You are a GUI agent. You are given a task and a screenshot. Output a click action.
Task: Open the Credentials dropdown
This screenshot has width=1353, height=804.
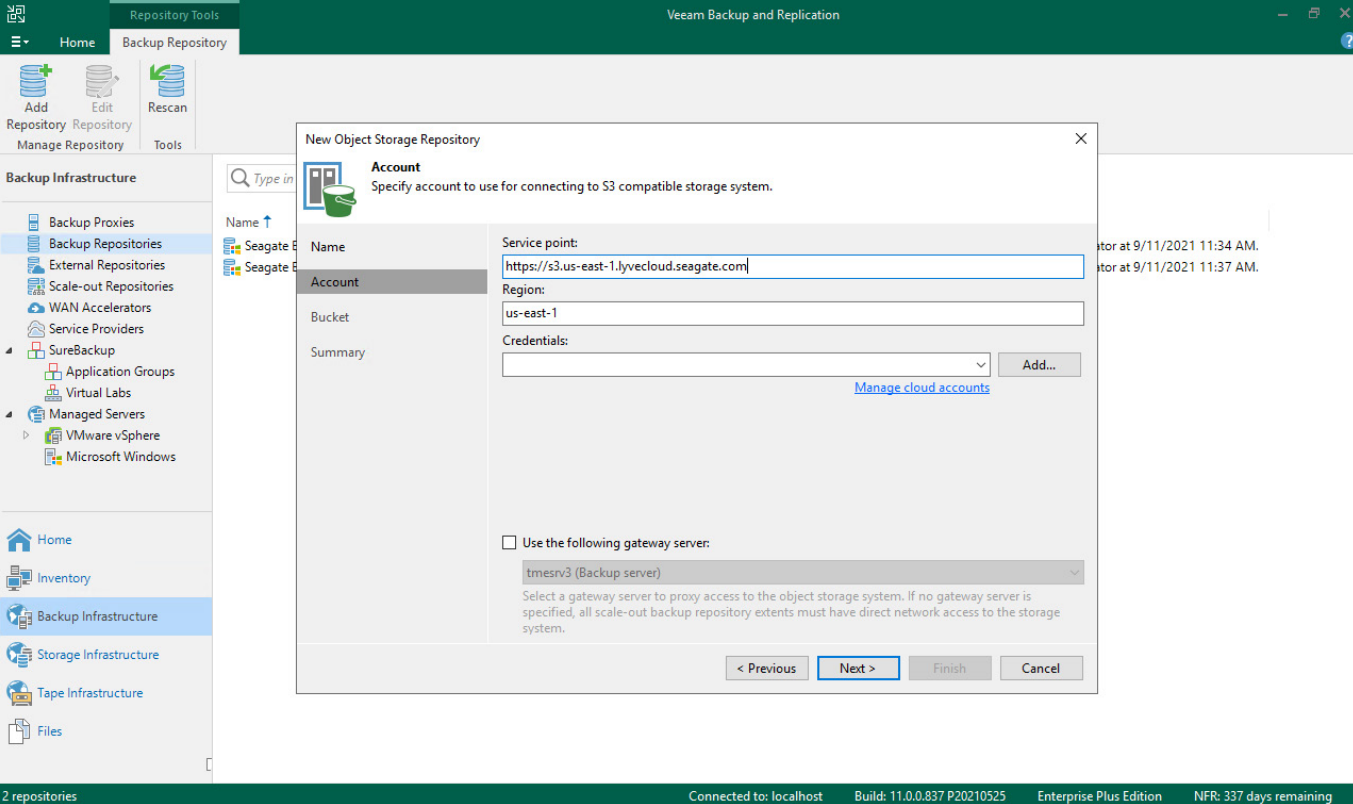point(980,365)
